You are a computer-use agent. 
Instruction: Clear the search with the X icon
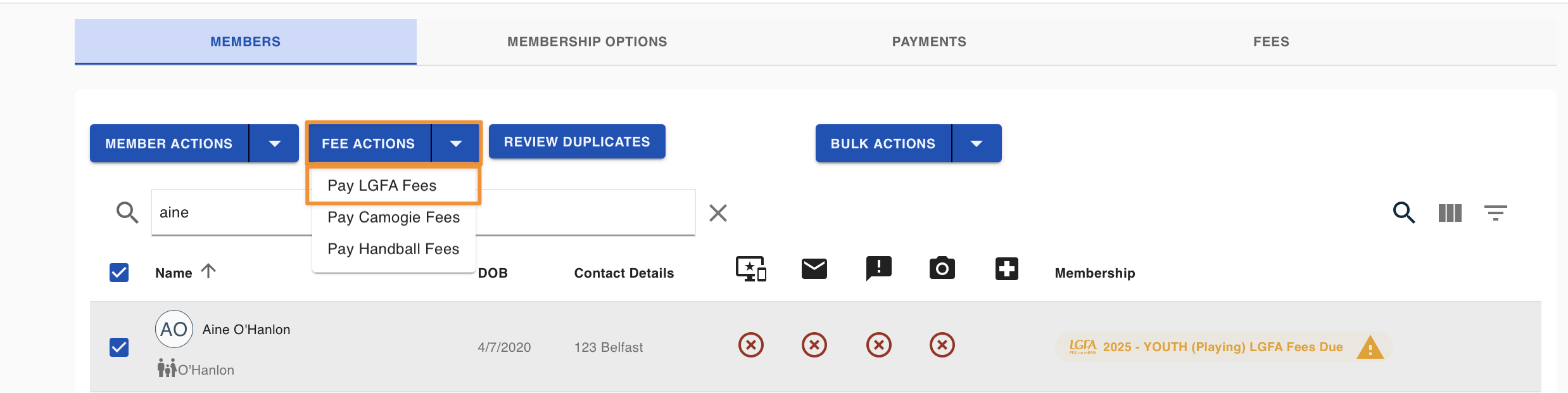click(718, 213)
